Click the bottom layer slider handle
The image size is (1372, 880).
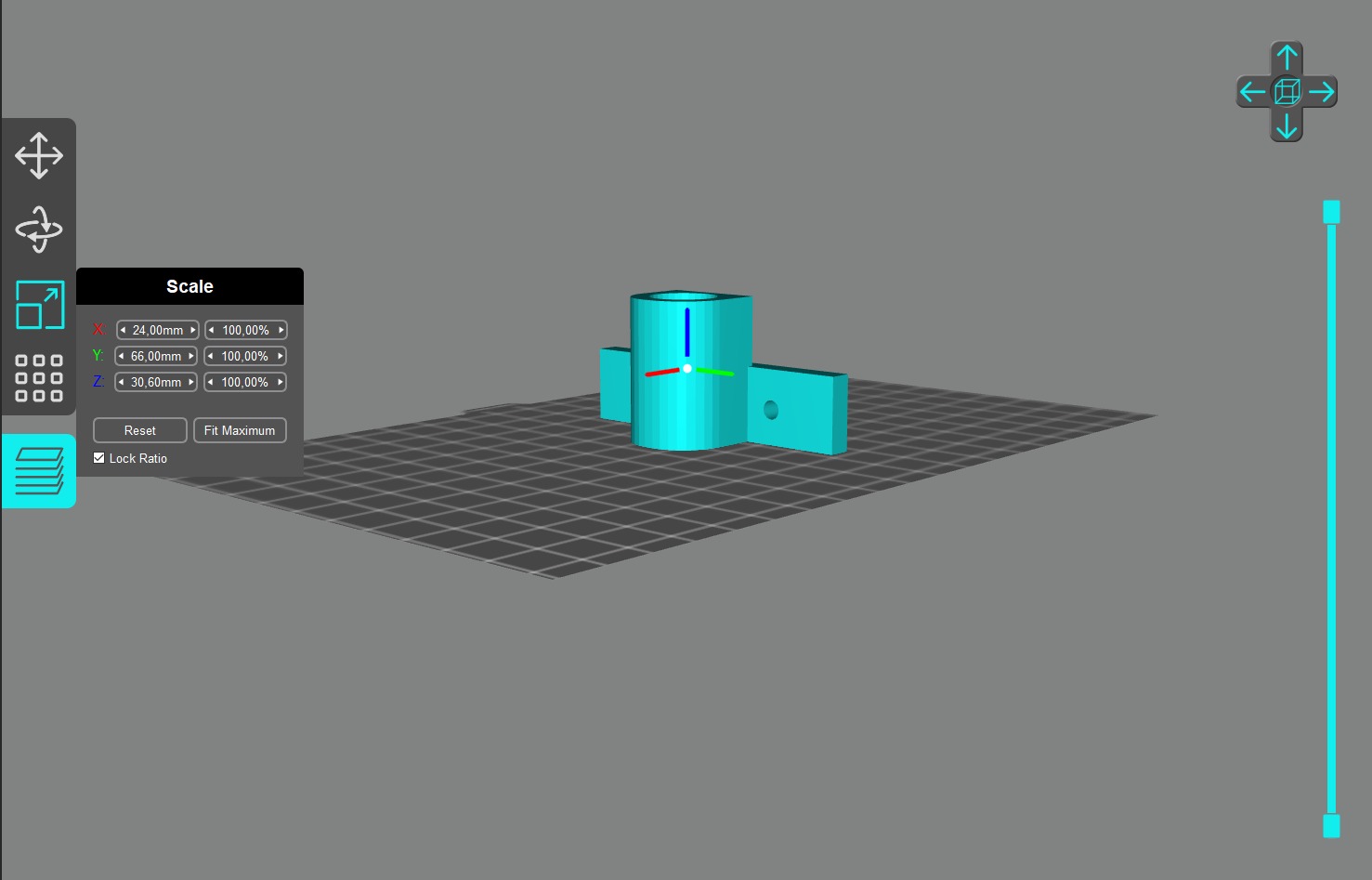pos(1331,826)
